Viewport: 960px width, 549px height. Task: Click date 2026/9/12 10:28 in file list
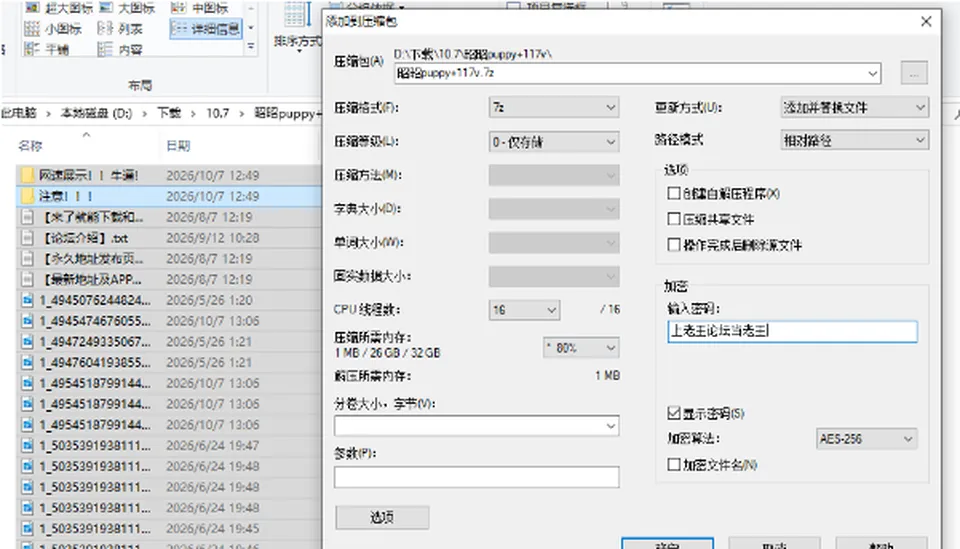212,237
